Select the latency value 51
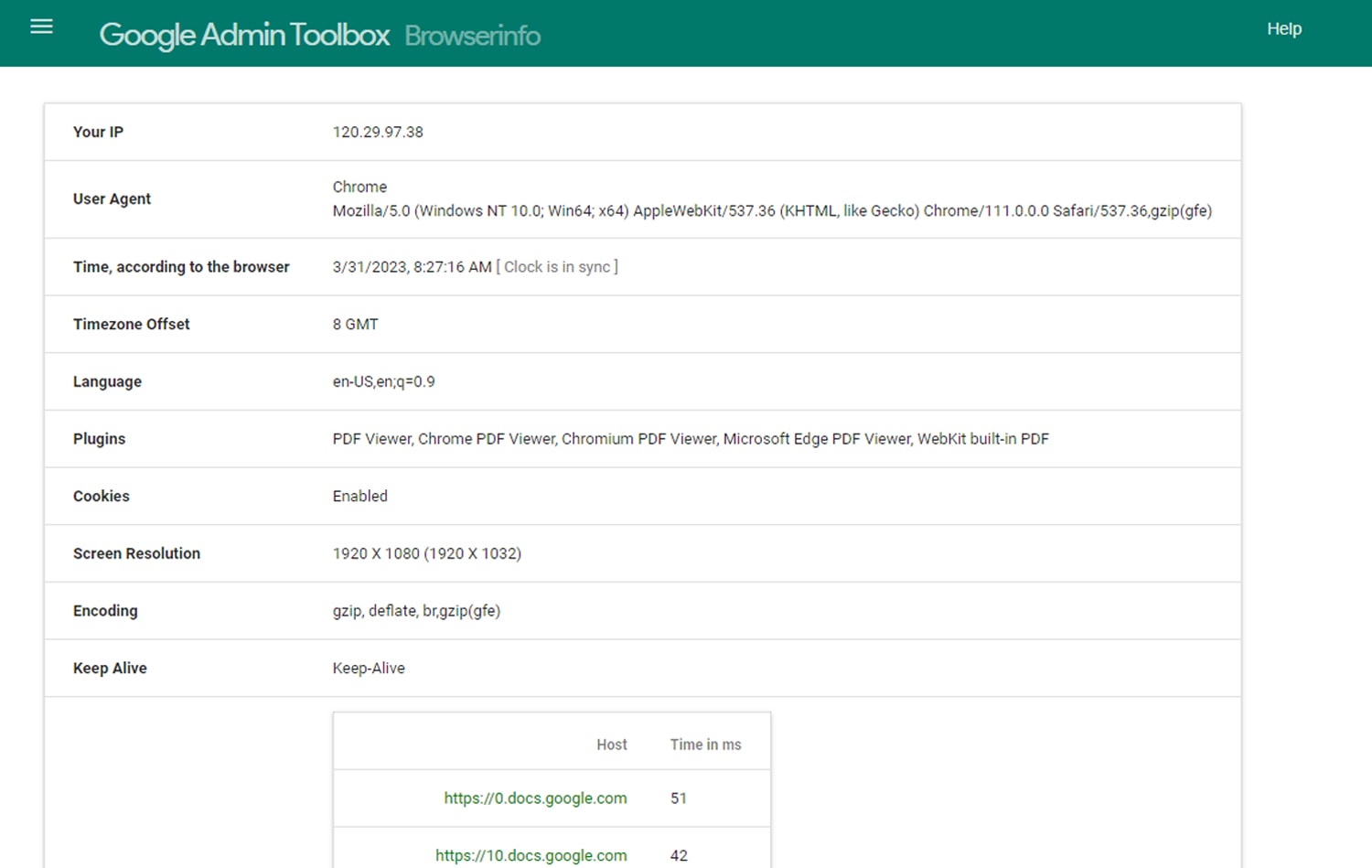Screen dimensions: 1372x868 pyautogui.click(x=679, y=798)
